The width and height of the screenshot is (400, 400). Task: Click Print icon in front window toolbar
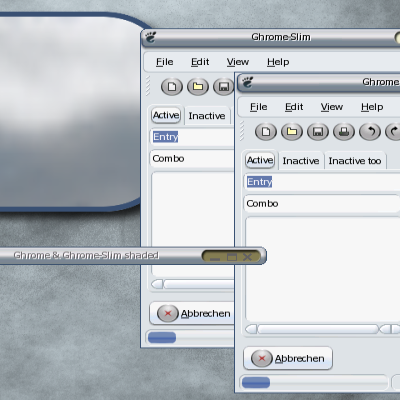344,132
